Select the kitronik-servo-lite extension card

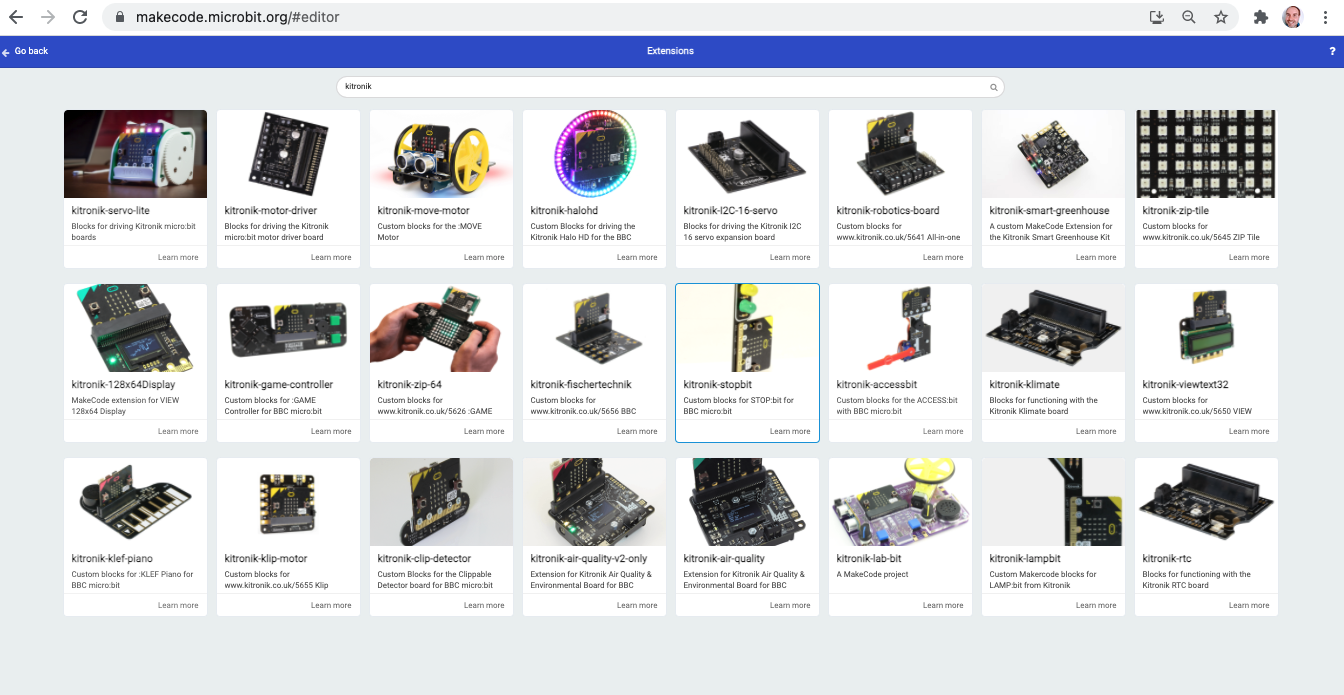click(135, 185)
